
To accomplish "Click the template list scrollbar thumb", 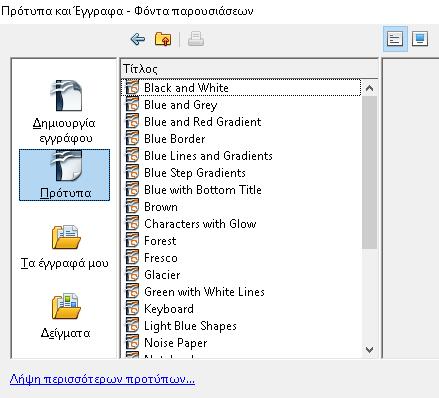I will [x=369, y=172].
